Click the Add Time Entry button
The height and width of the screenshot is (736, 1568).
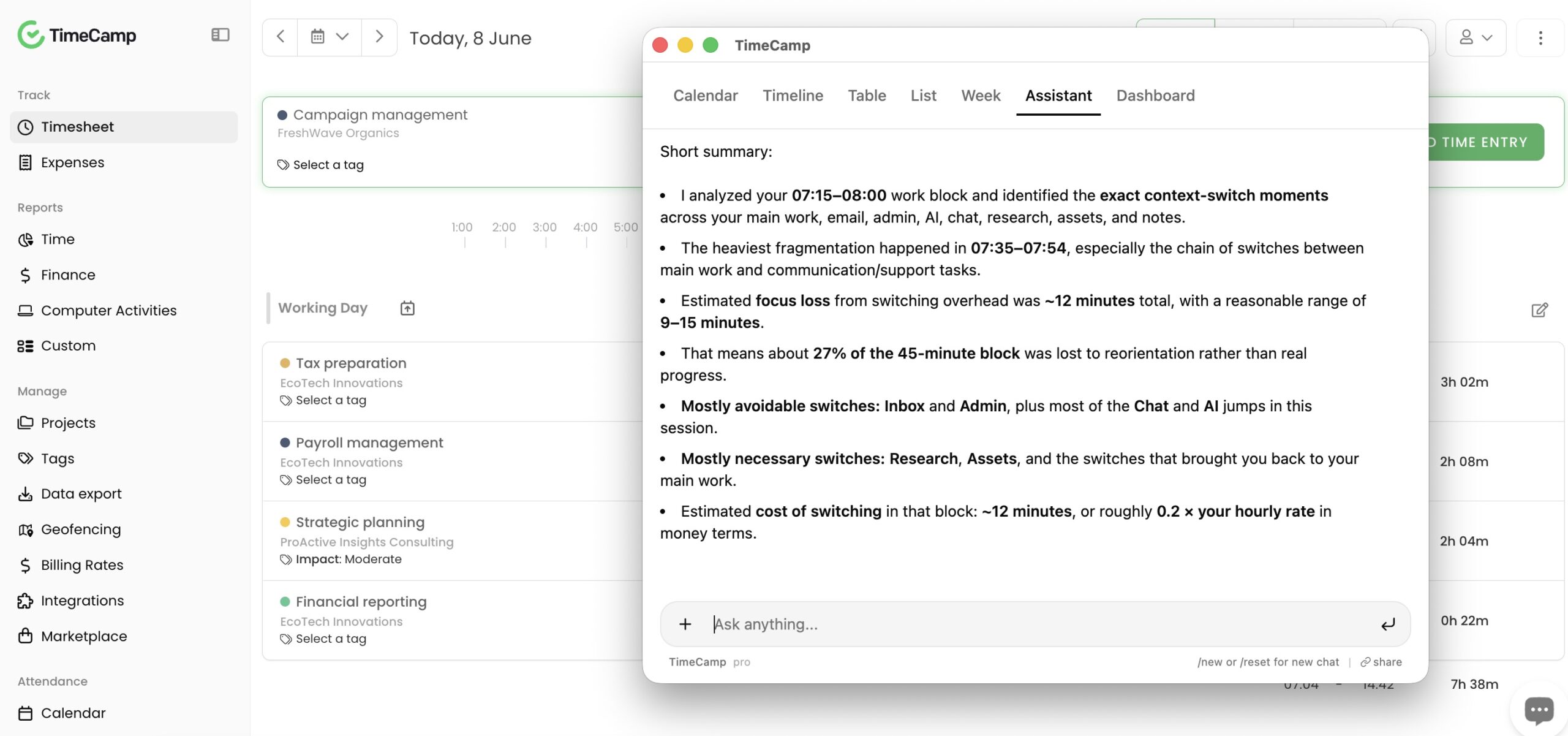(x=1486, y=142)
